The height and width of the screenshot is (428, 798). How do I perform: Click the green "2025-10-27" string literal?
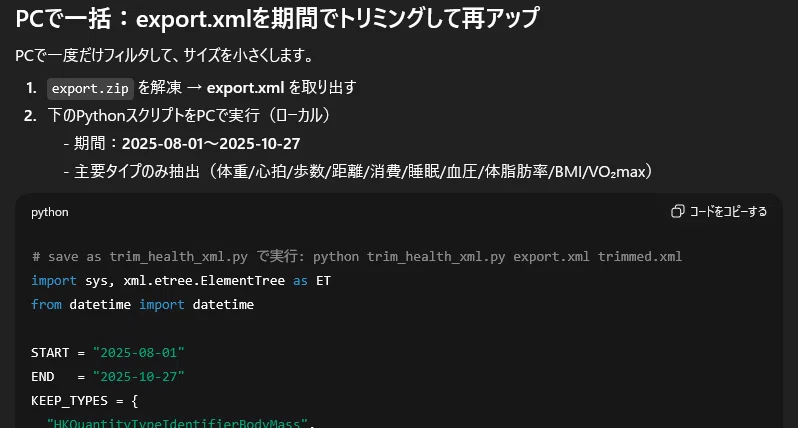(138, 377)
